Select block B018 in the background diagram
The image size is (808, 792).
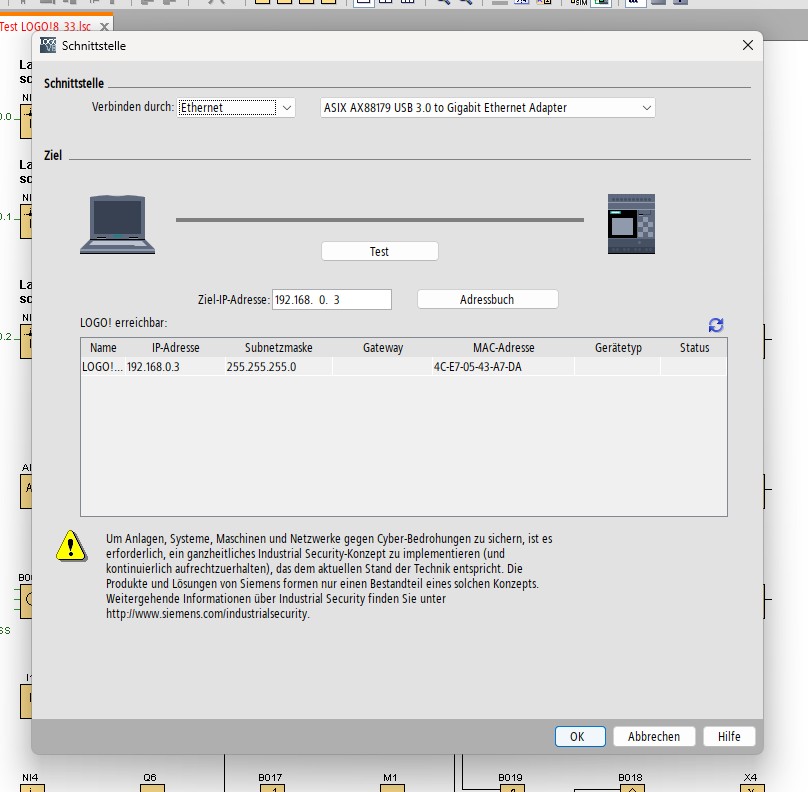[x=632, y=788]
